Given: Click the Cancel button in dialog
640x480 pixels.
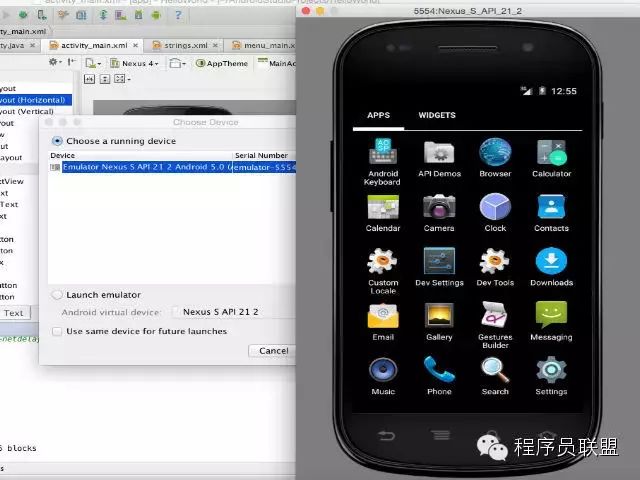Looking at the screenshot, I should 273,351.
